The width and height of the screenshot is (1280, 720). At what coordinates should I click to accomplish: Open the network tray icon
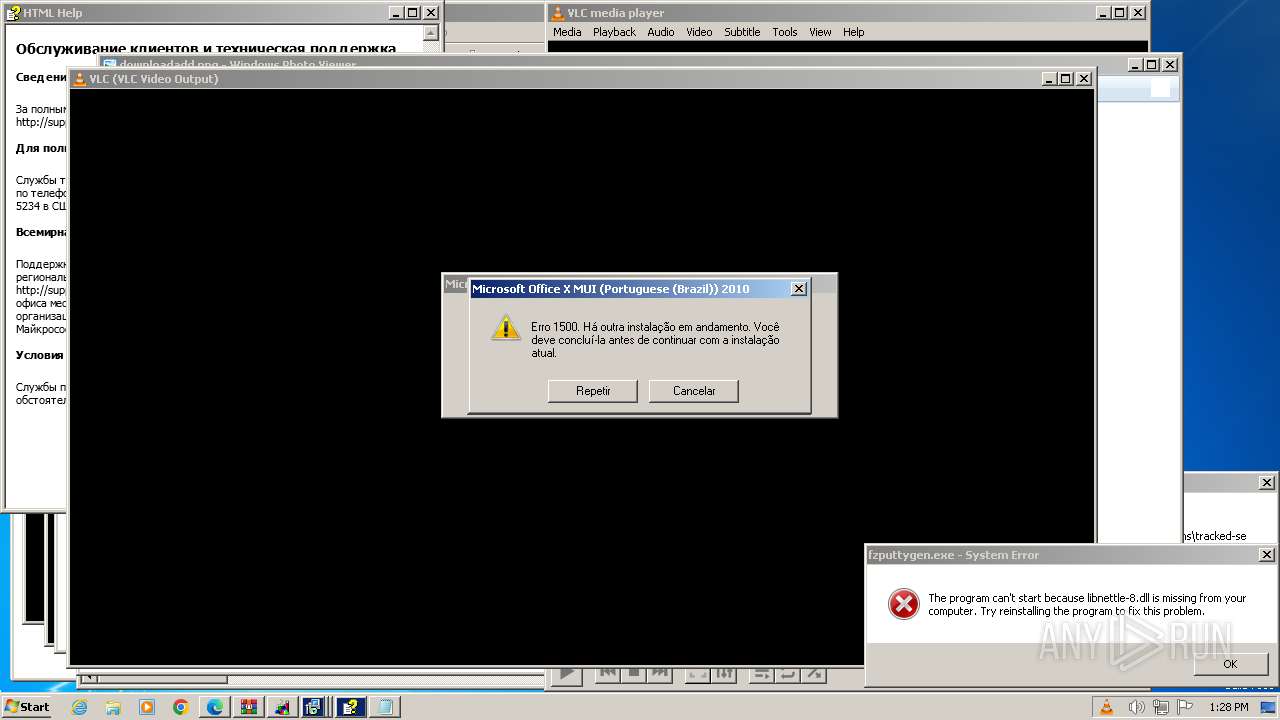click(x=1160, y=707)
